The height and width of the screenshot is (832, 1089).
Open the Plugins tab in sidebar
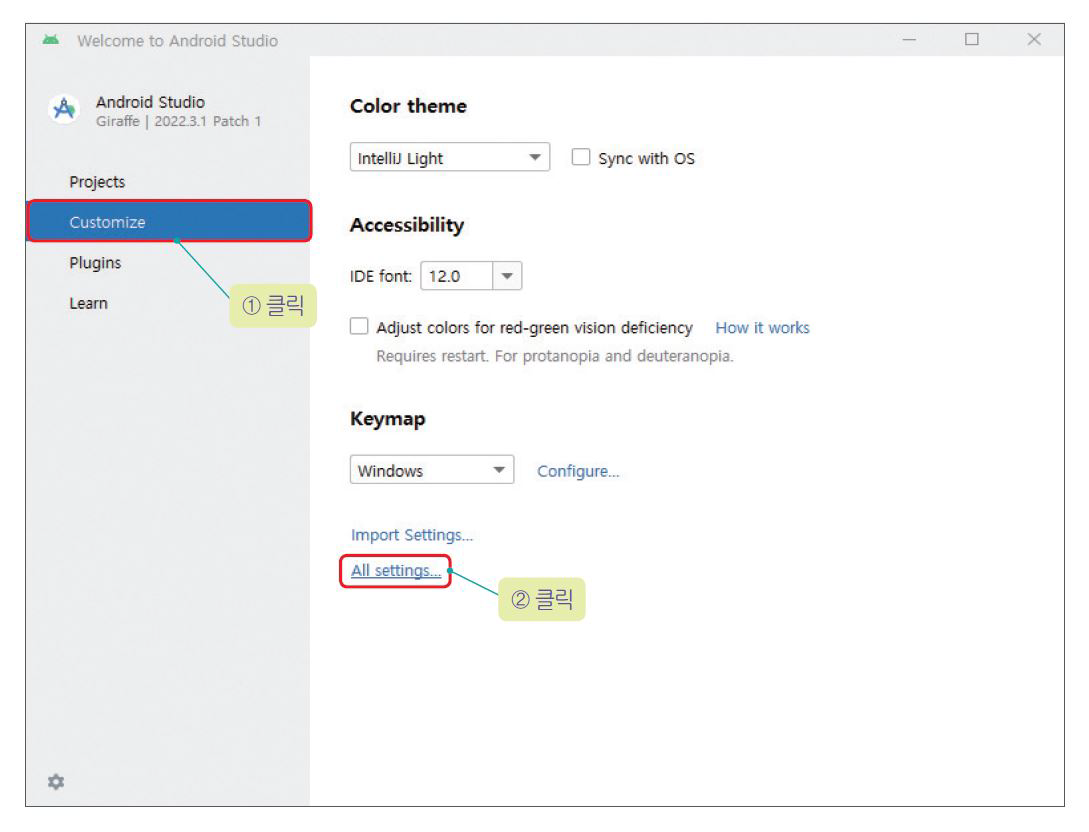[x=95, y=263]
